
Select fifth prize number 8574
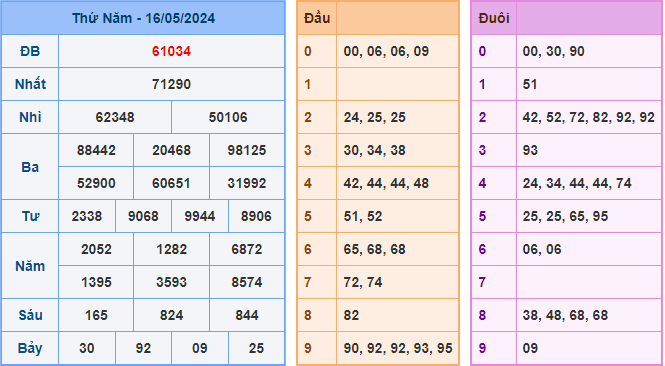pyautogui.click(x=247, y=282)
